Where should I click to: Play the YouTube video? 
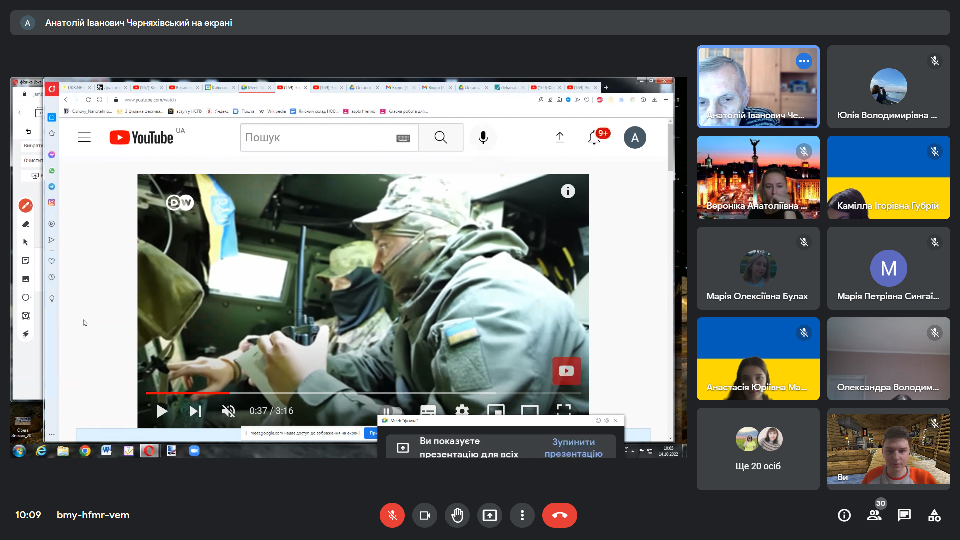[162, 410]
